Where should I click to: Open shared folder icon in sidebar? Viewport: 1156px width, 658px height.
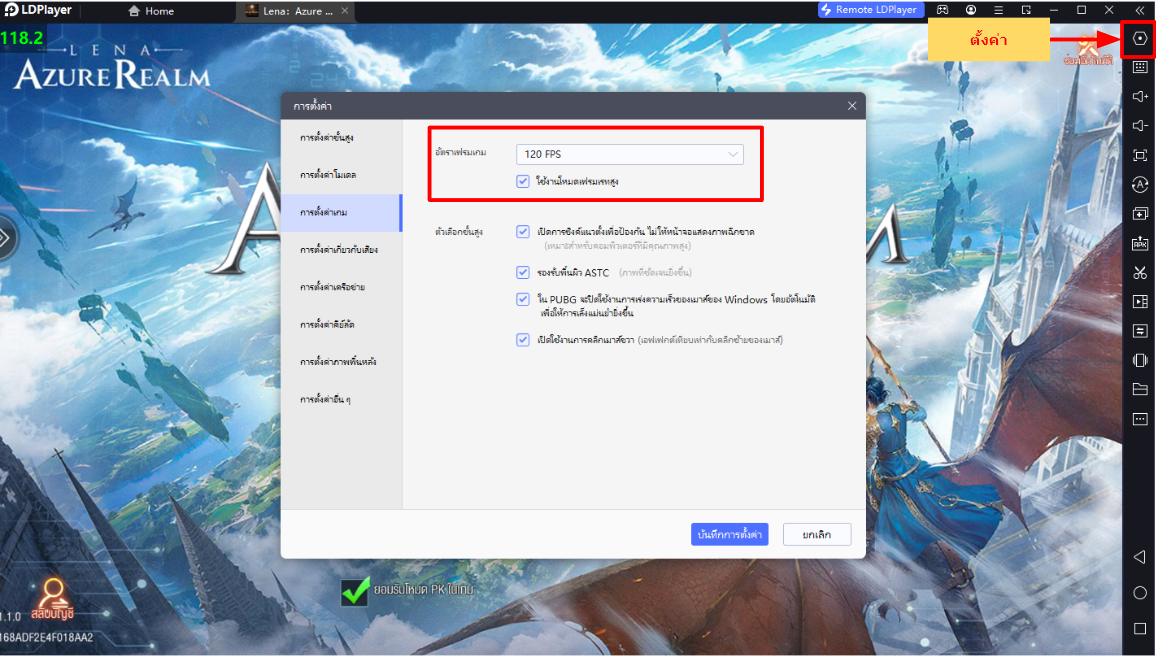coord(1140,389)
